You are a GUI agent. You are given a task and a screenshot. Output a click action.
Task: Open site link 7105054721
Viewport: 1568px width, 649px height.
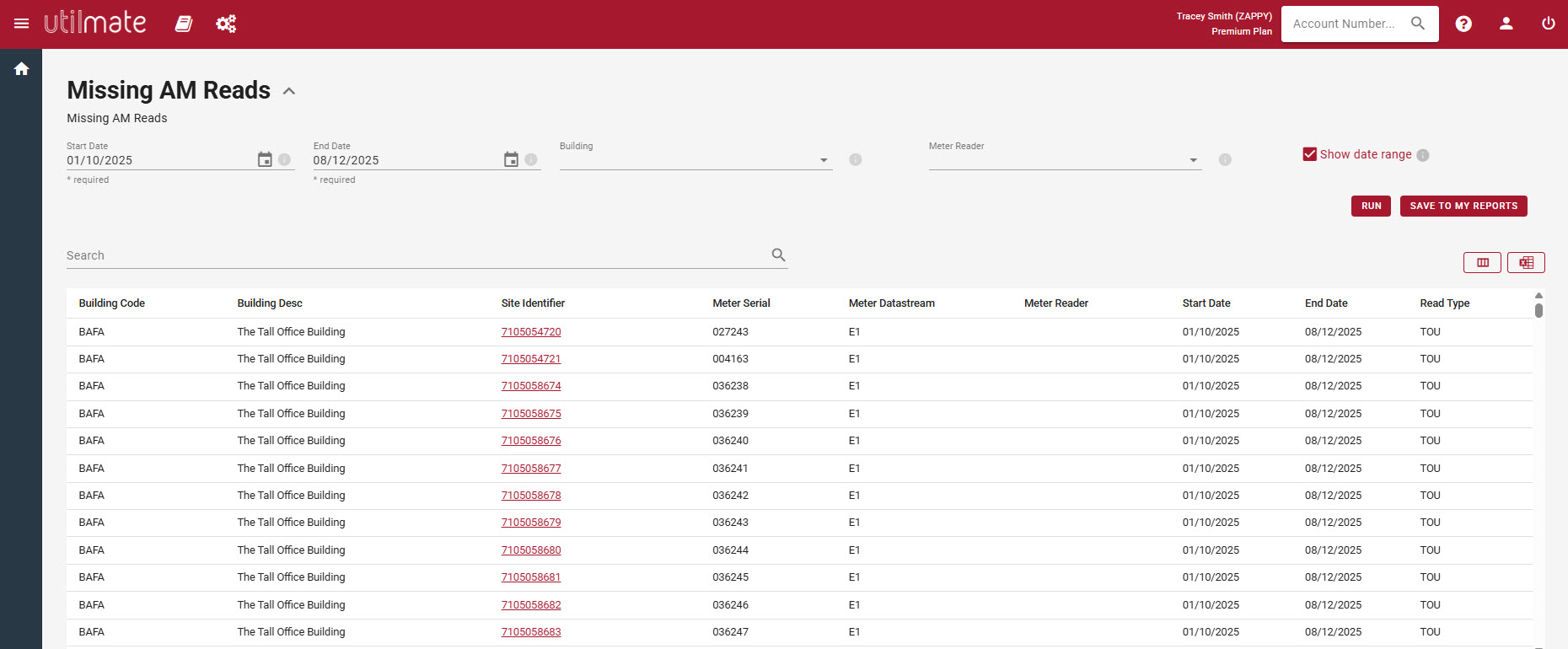(531, 359)
